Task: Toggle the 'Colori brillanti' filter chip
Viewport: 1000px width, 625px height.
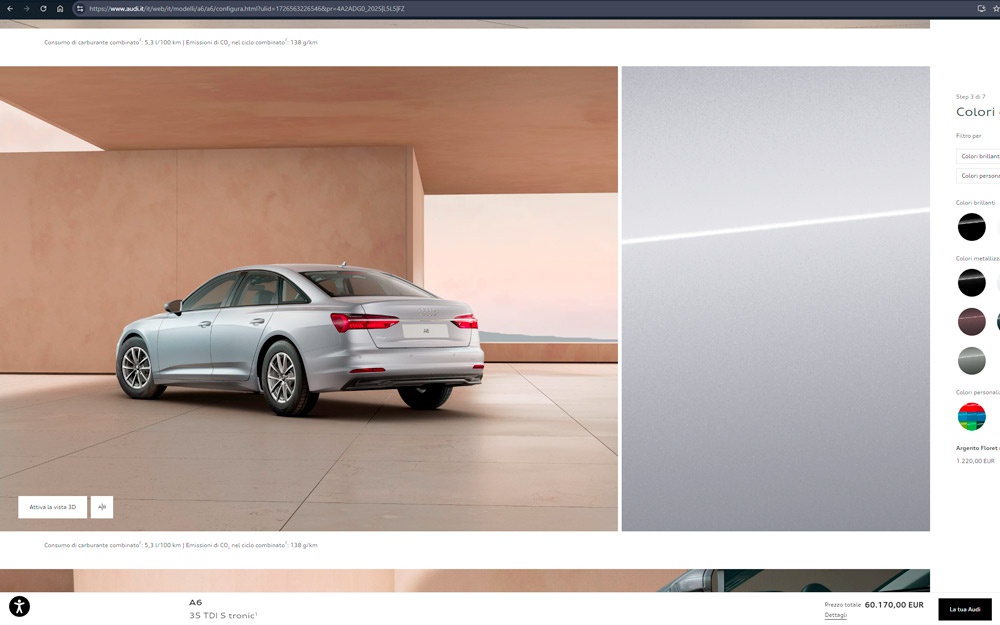Action: (x=978, y=156)
